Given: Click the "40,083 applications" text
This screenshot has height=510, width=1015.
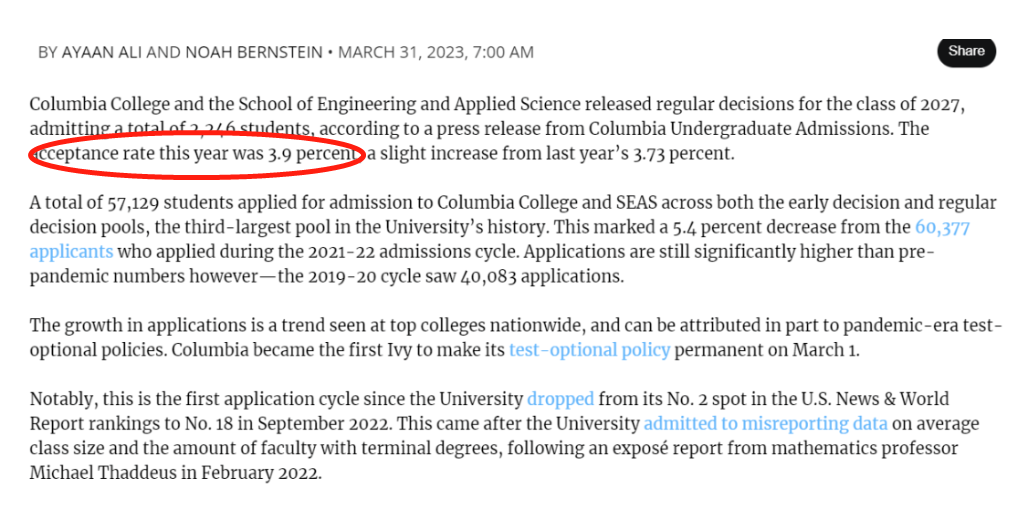Looking at the screenshot, I should (x=545, y=276).
